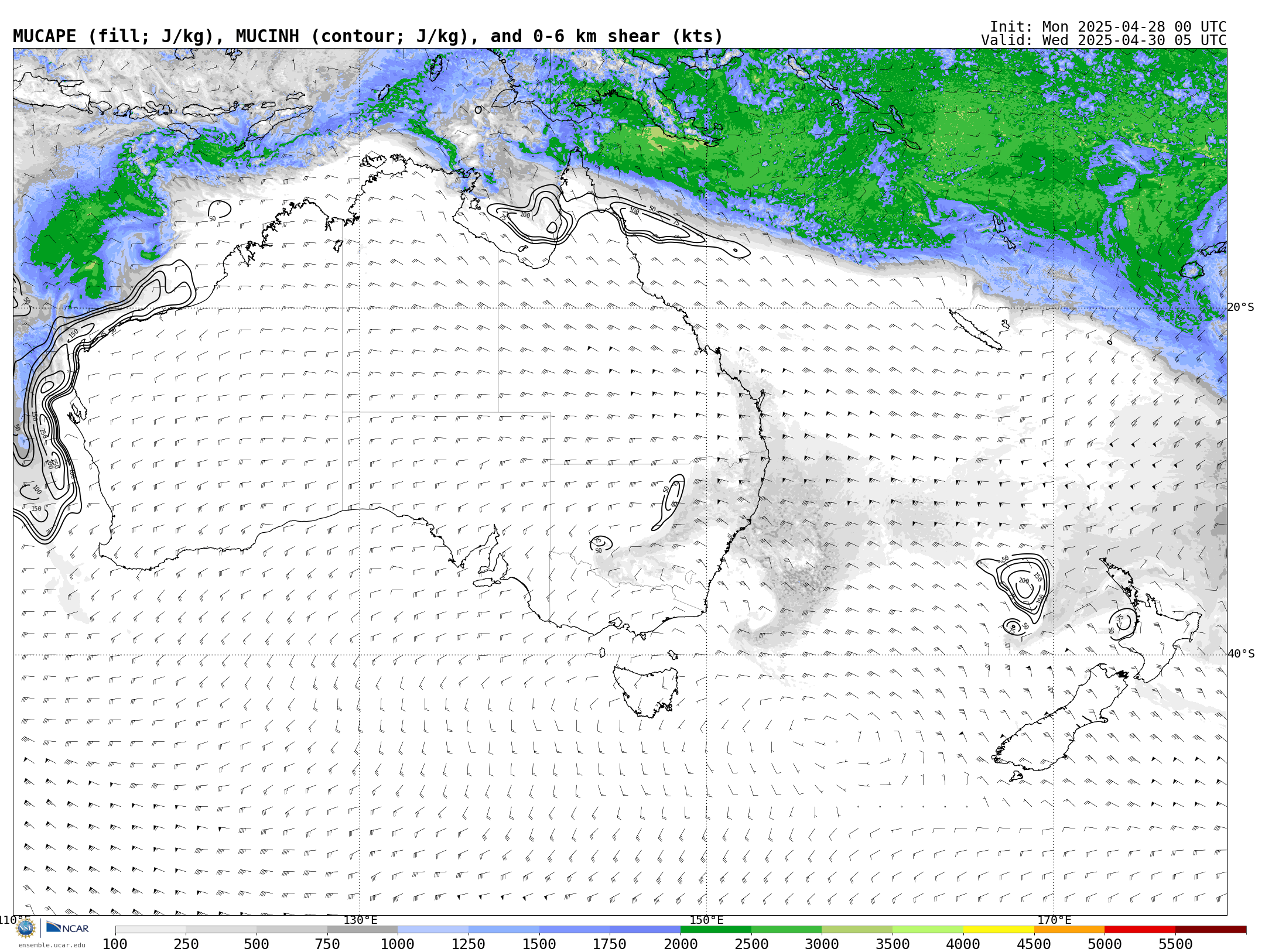This screenshot has height=952, width=1265.
Task: Click the NSF logo
Action: coord(26,928)
